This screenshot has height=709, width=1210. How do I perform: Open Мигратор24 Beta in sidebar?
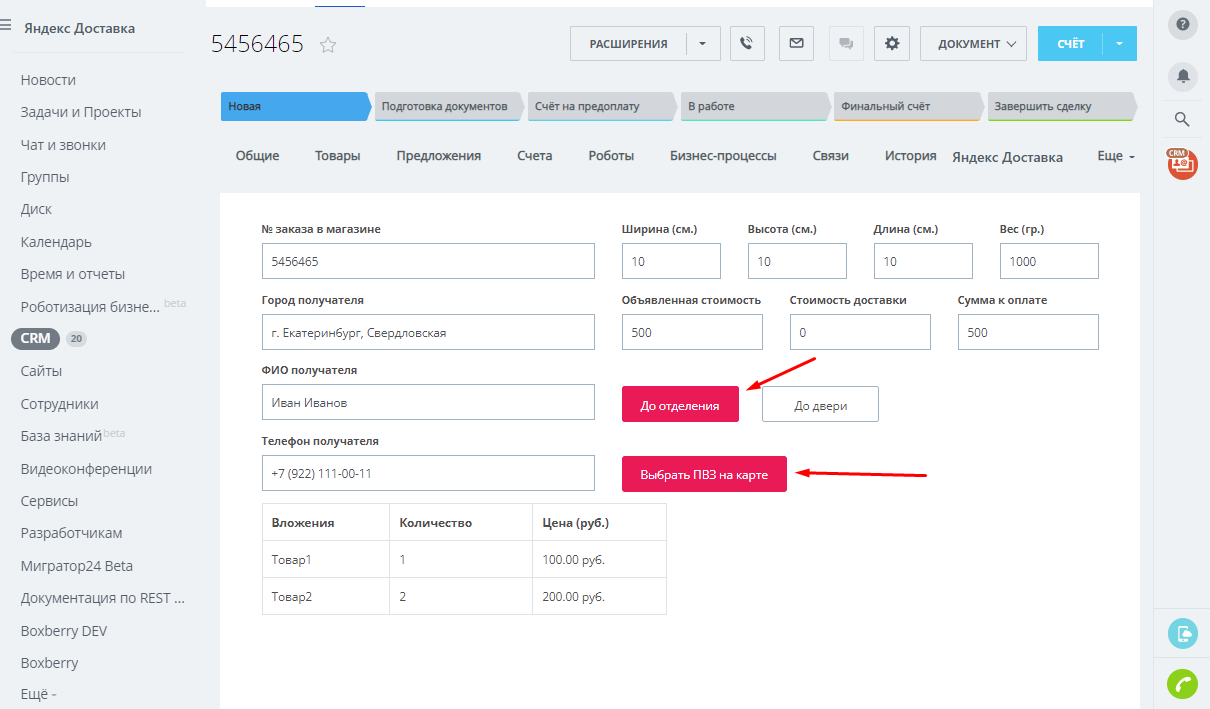[77, 566]
